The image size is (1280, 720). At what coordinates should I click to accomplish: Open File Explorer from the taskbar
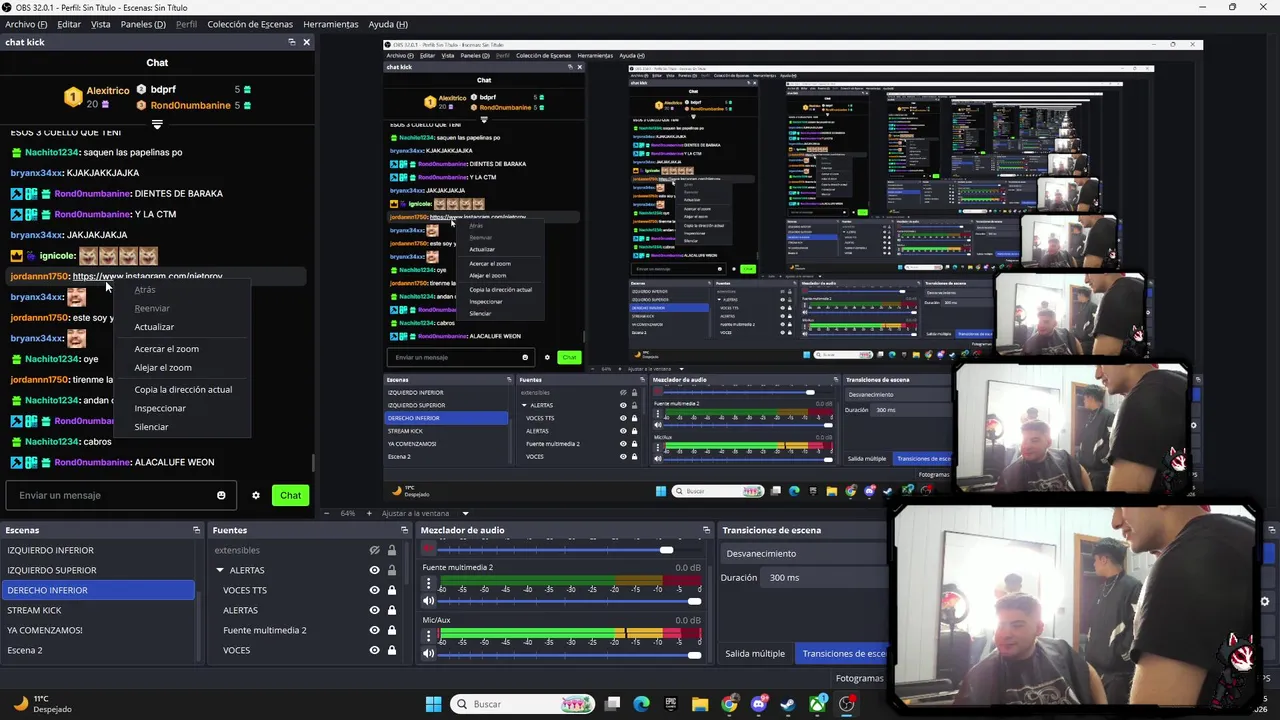(700, 704)
